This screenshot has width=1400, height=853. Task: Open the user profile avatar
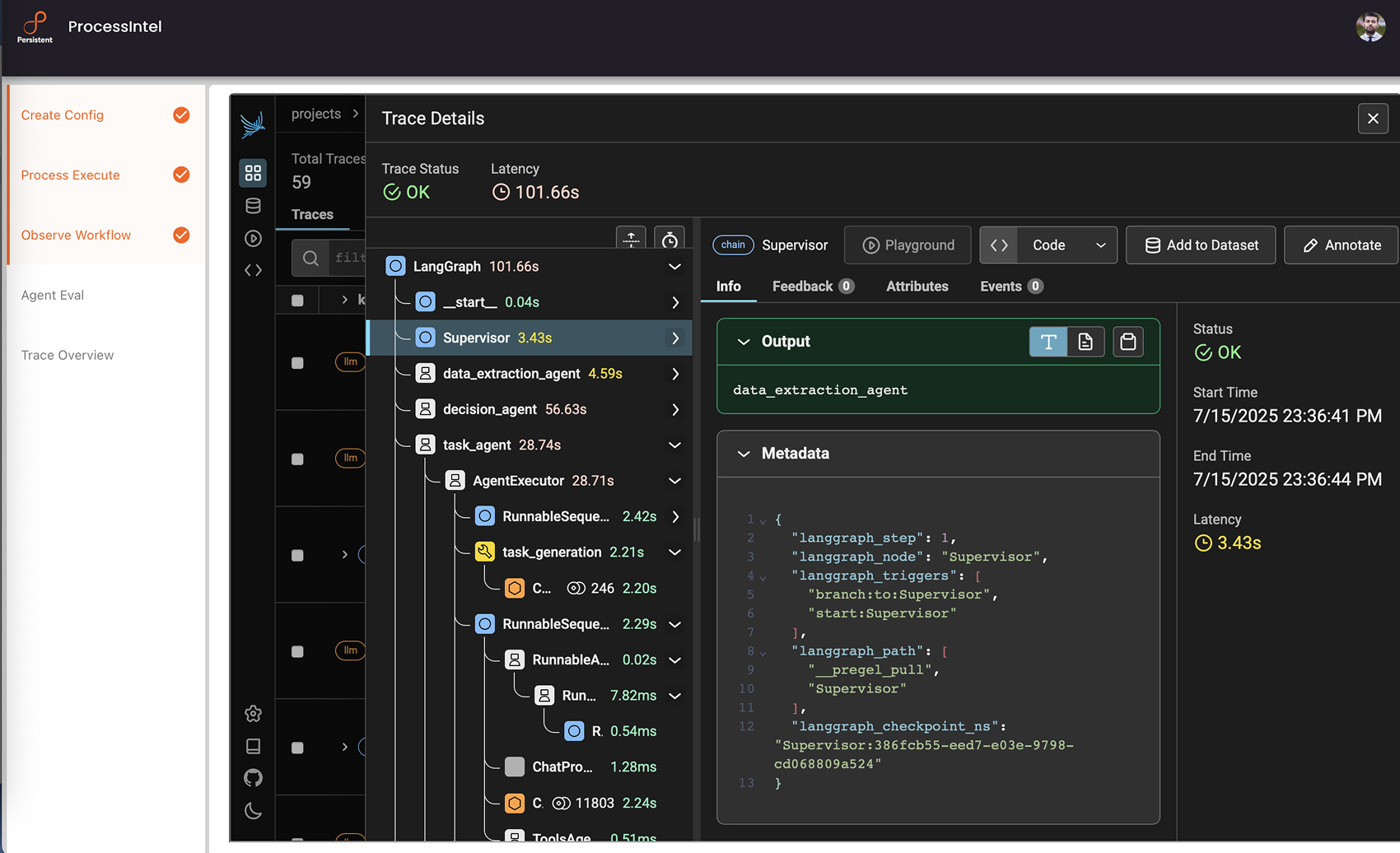click(1370, 27)
